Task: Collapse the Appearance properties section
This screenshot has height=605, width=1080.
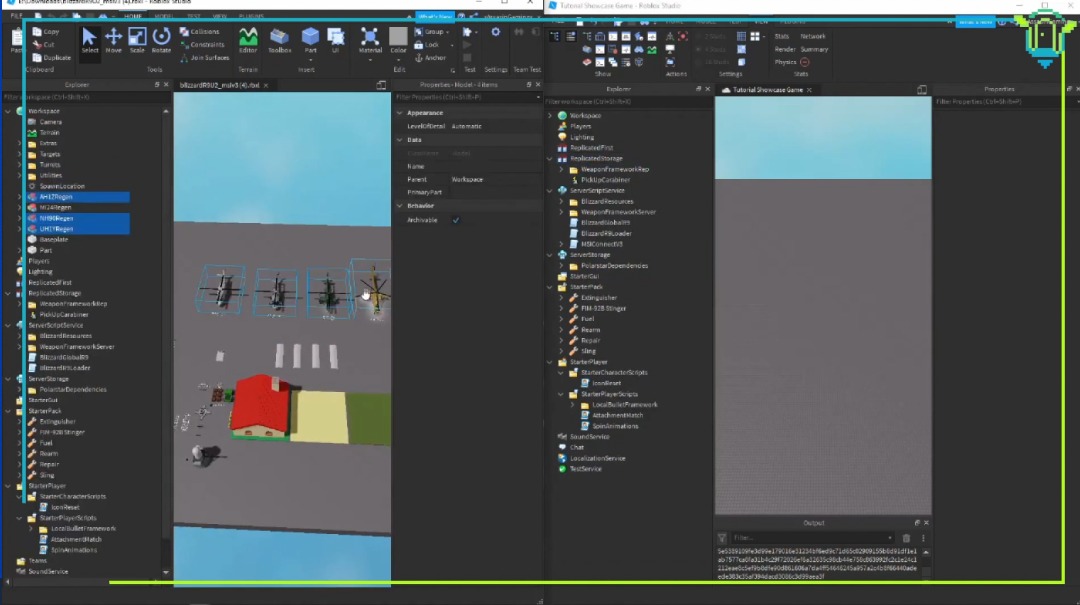Action: click(399, 113)
